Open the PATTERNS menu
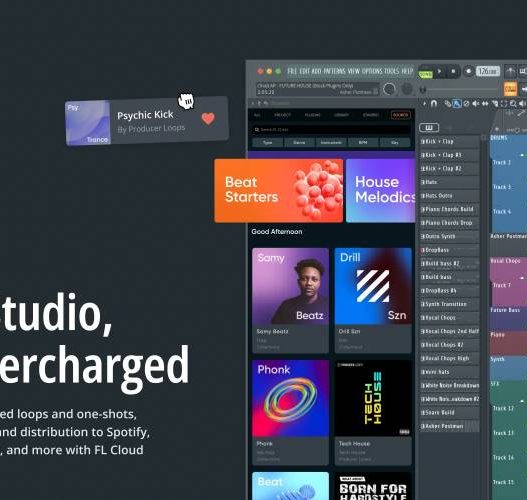The image size is (527, 500). click(334, 71)
